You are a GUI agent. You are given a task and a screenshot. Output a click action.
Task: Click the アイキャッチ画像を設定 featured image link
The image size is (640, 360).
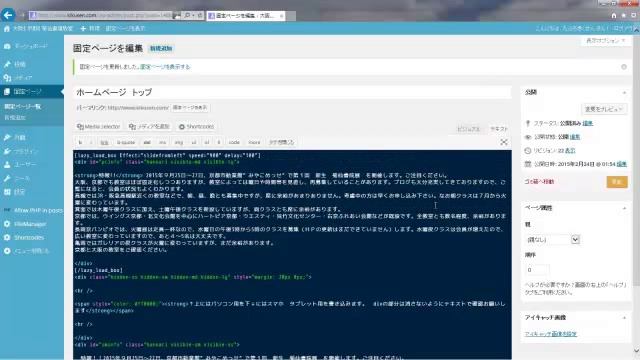550,334
